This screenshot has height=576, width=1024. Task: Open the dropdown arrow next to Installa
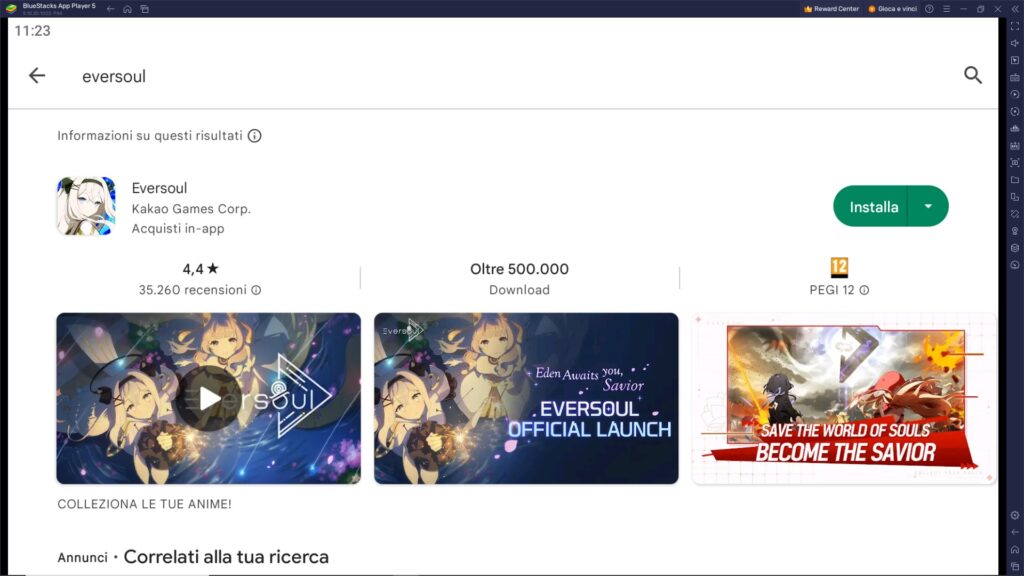point(927,206)
